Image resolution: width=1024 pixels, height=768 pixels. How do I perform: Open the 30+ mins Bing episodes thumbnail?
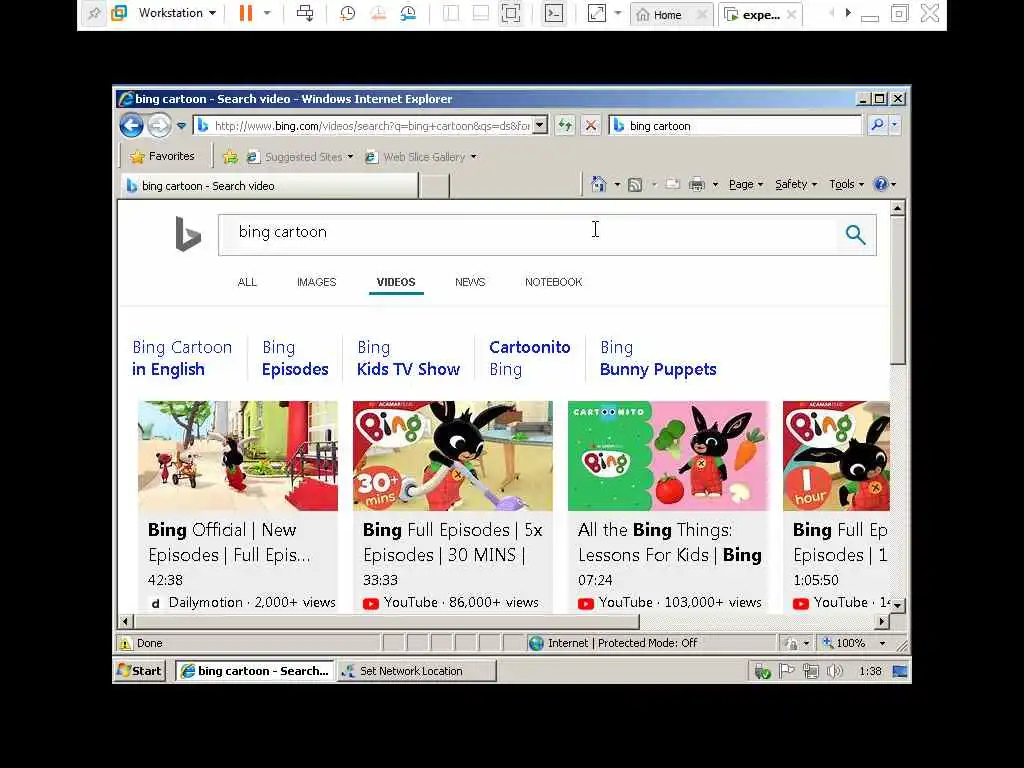coord(453,456)
